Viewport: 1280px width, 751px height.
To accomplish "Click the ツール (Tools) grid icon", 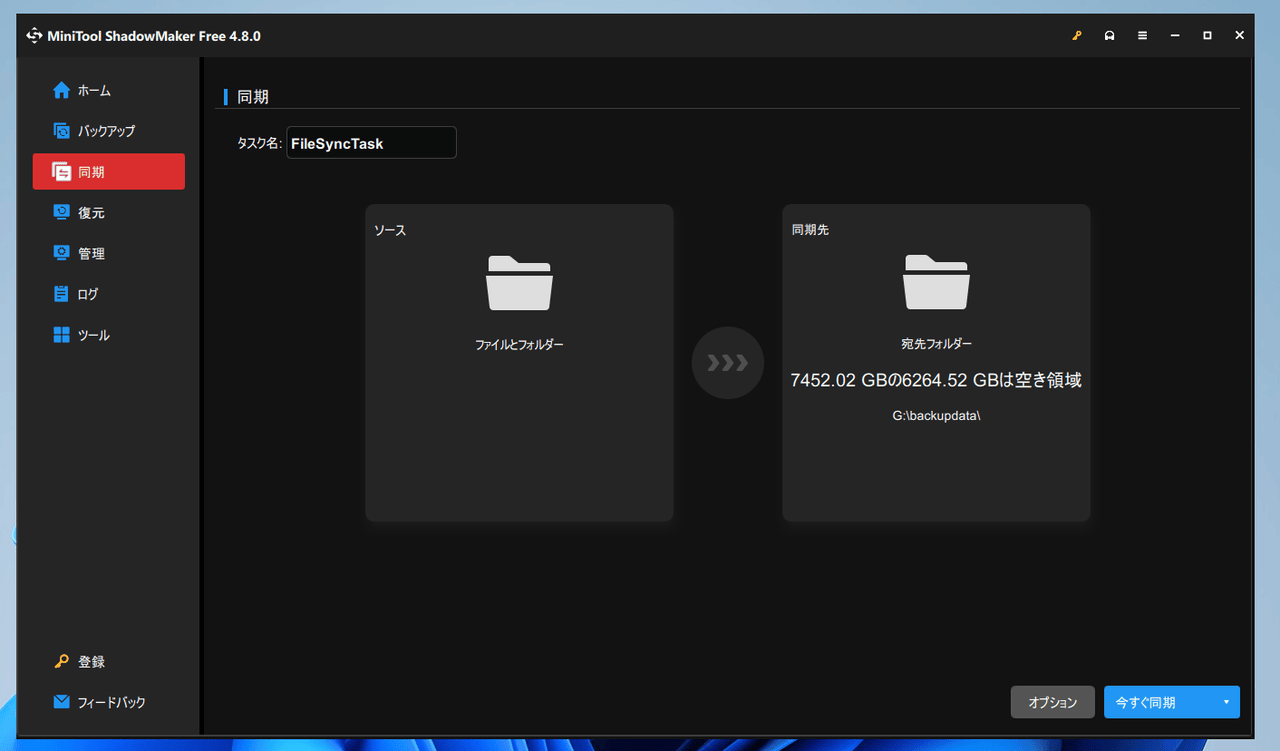I will coord(62,335).
